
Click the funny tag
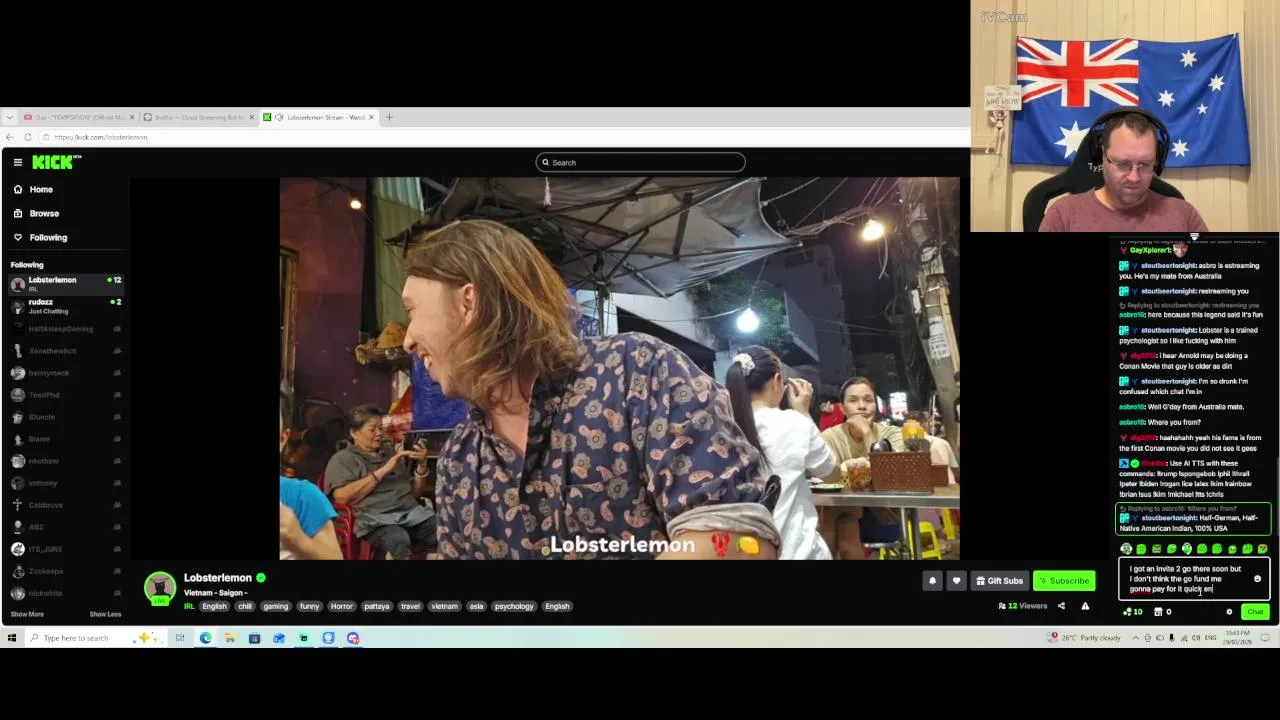coord(310,606)
